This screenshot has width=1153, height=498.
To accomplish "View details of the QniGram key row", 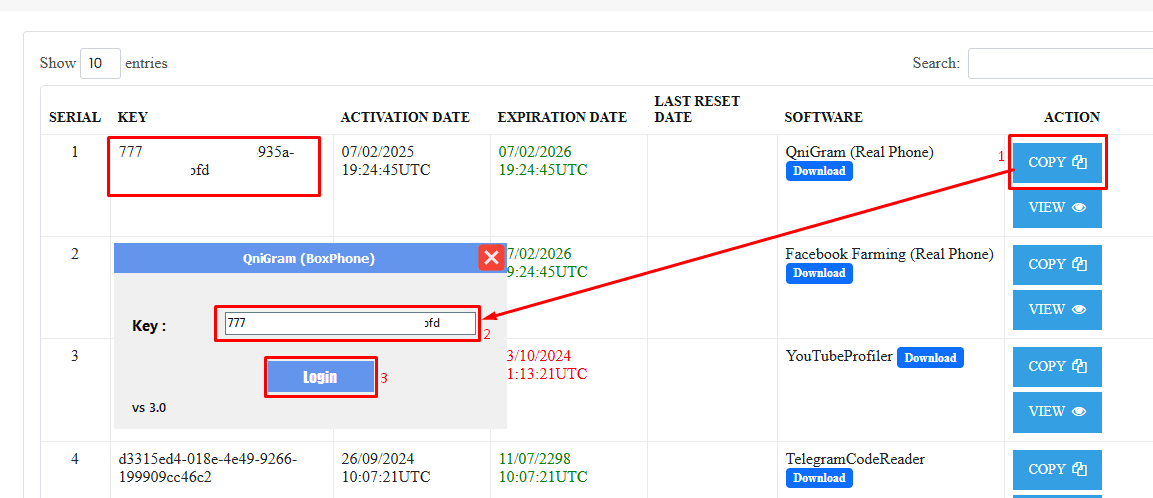I will pyautogui.click(x=1057, y=208).
